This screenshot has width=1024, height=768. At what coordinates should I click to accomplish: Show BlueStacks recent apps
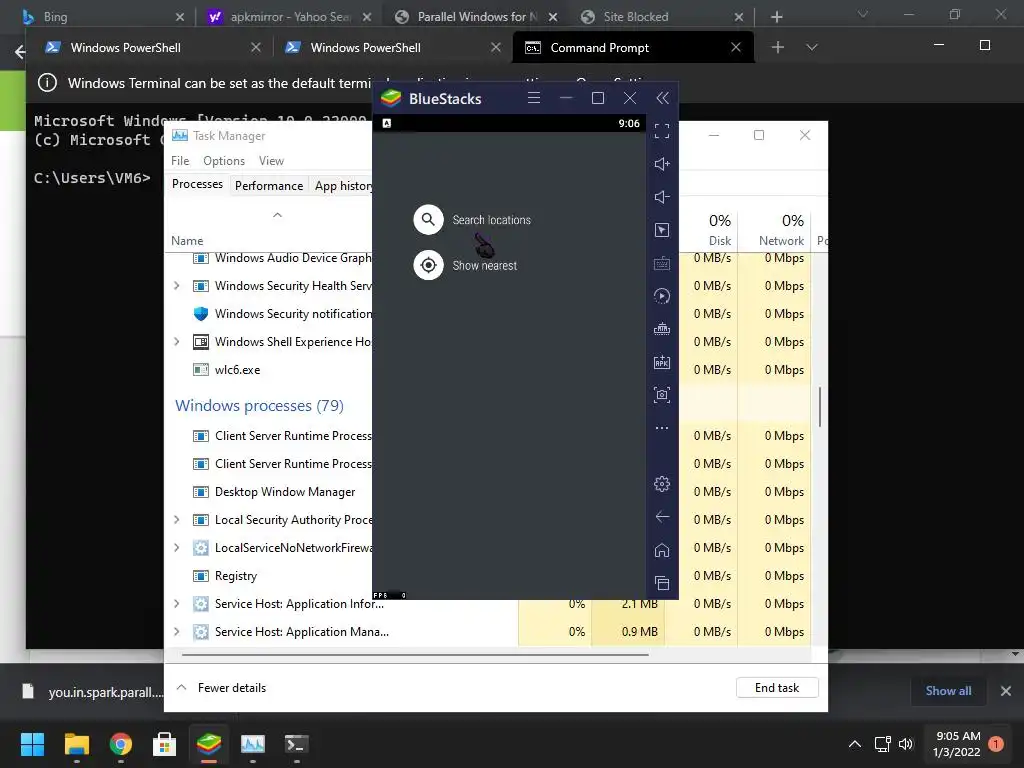coord(662,583)
